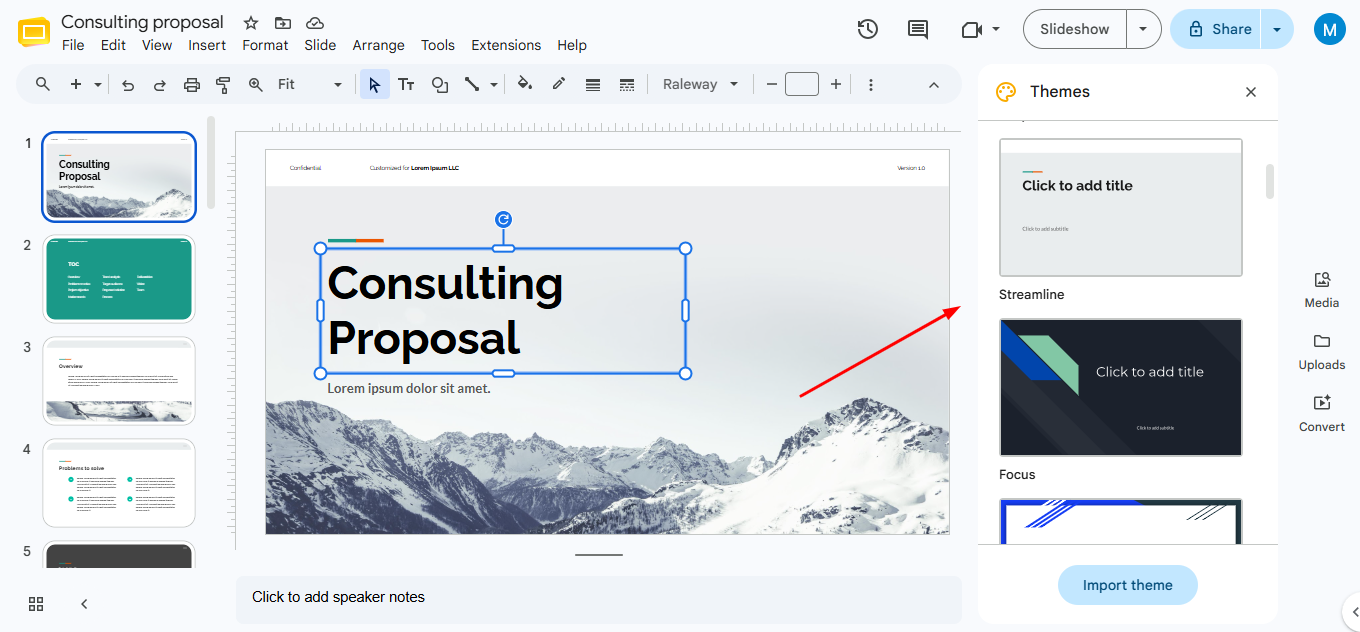Open the Slide menu

(320, 45)
